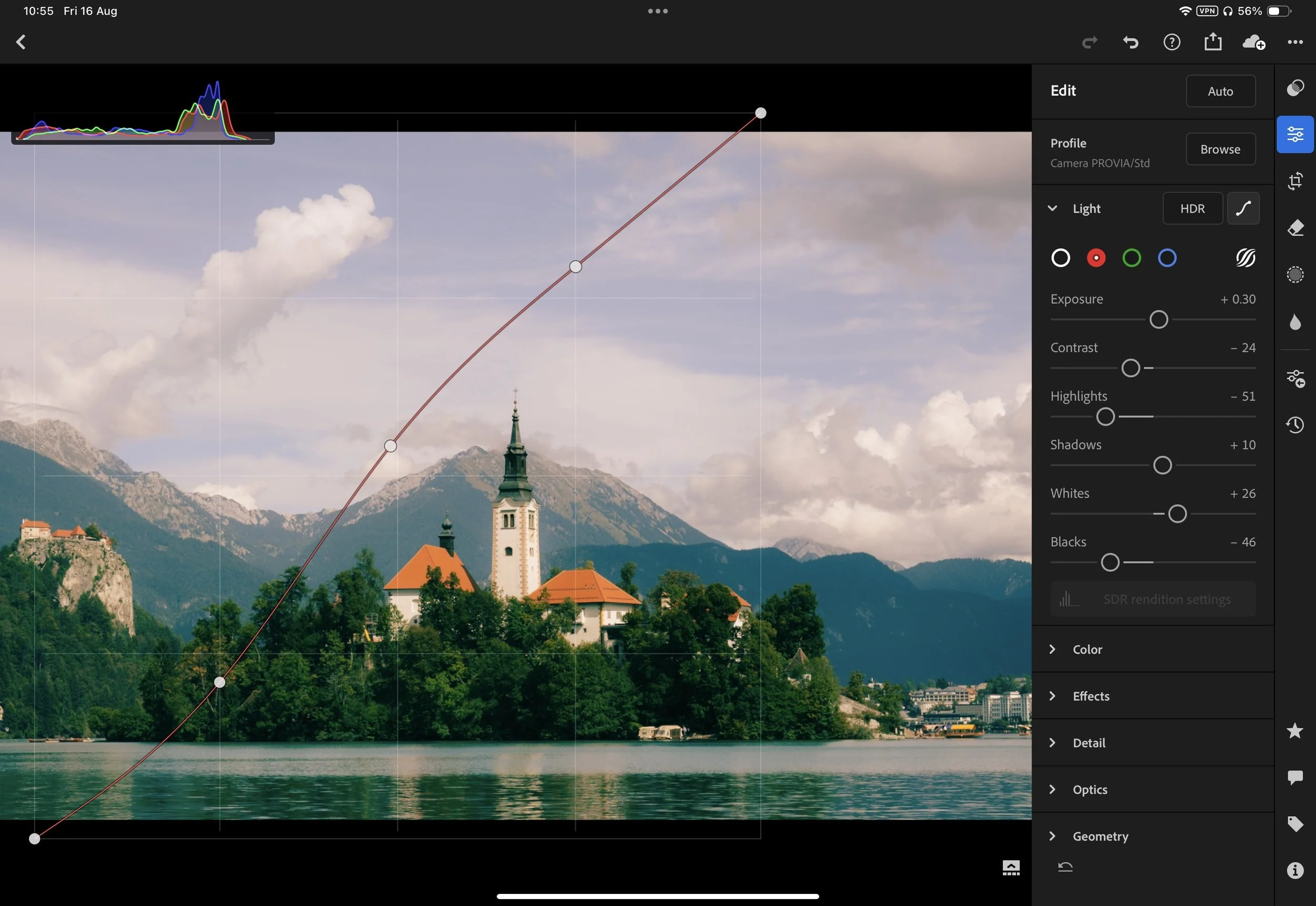Open the Versions history icon
Screen dimensions: 1316x906
pyautogui.click(x=1295, y=425)
